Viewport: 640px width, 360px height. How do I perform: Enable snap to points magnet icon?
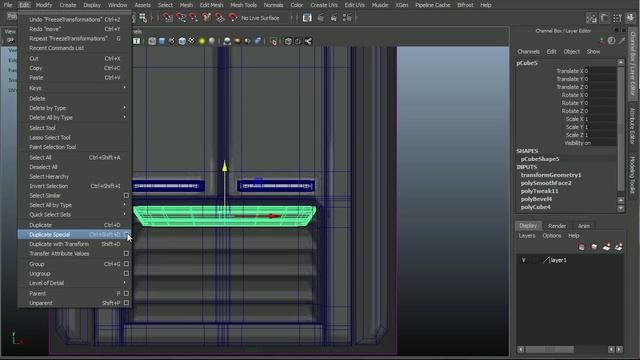pos(193,18)
